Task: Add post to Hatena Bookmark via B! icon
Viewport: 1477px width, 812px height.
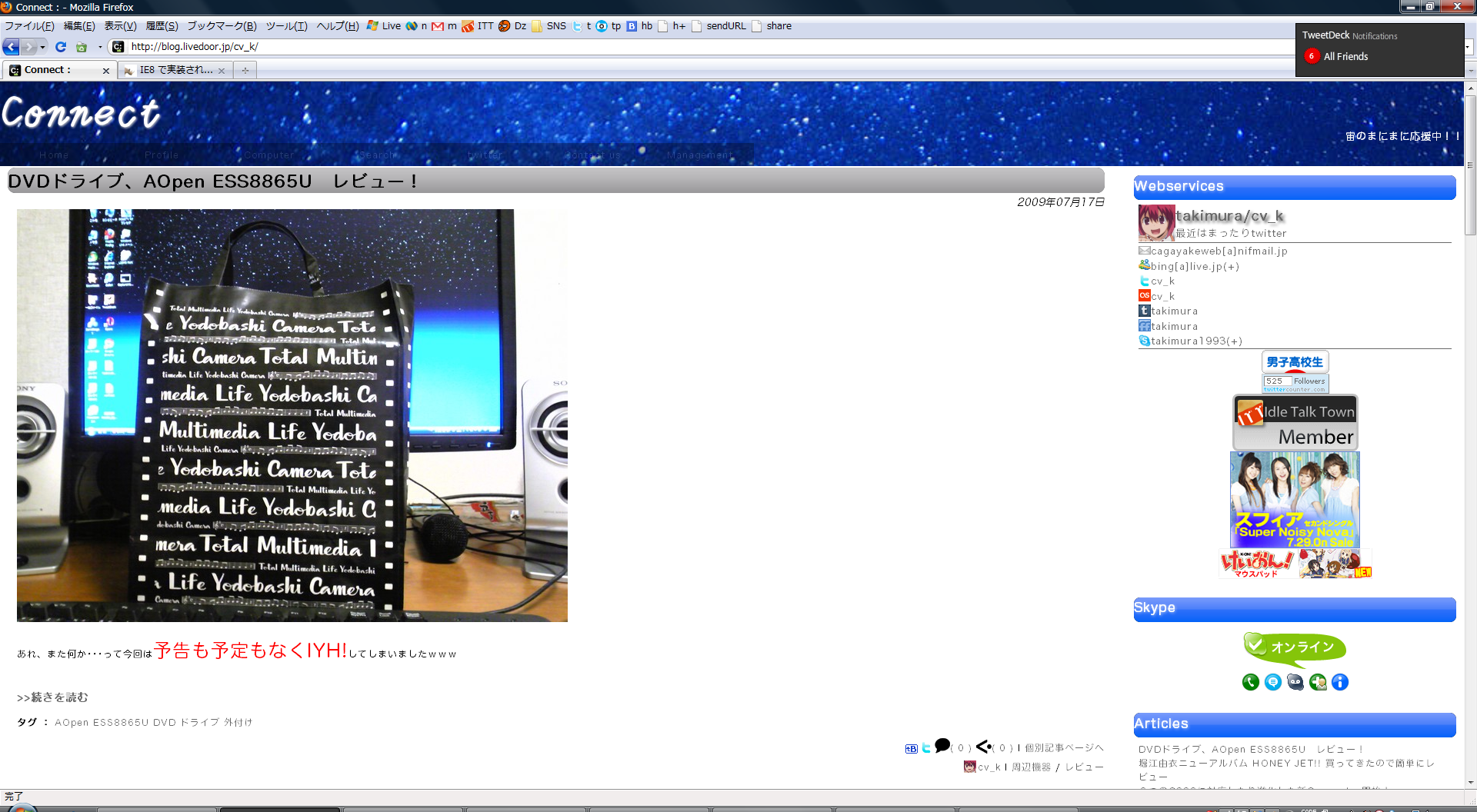Action: pos(912,748)
